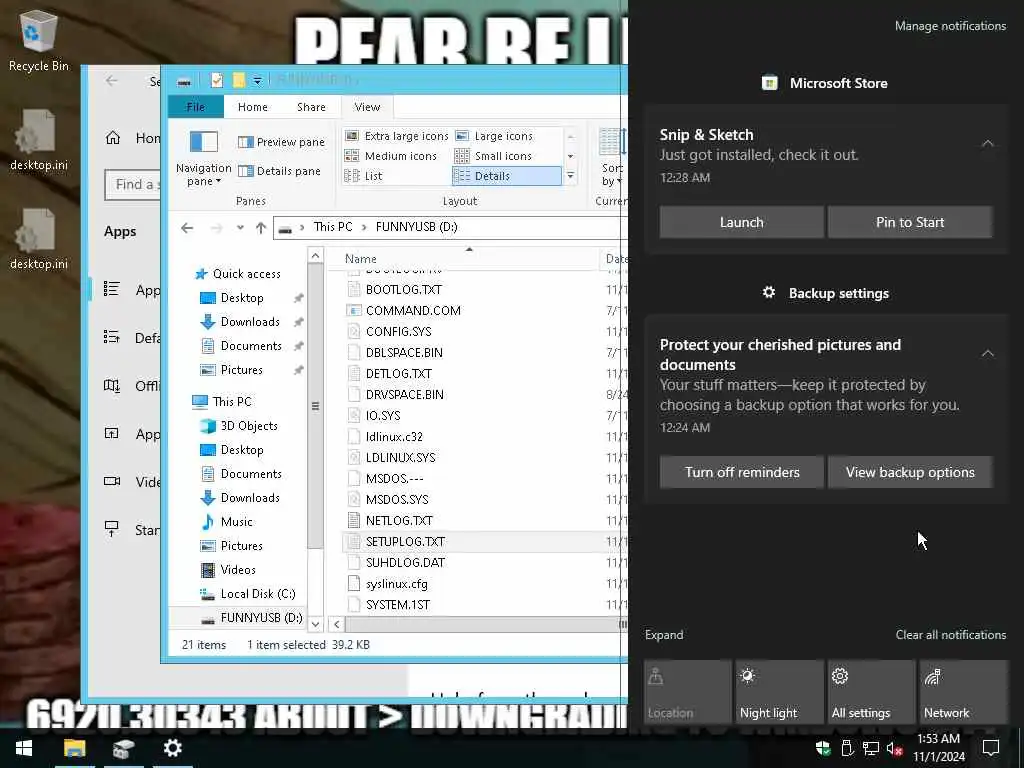
Task: Go back in File Explorer
Action: 187,228
